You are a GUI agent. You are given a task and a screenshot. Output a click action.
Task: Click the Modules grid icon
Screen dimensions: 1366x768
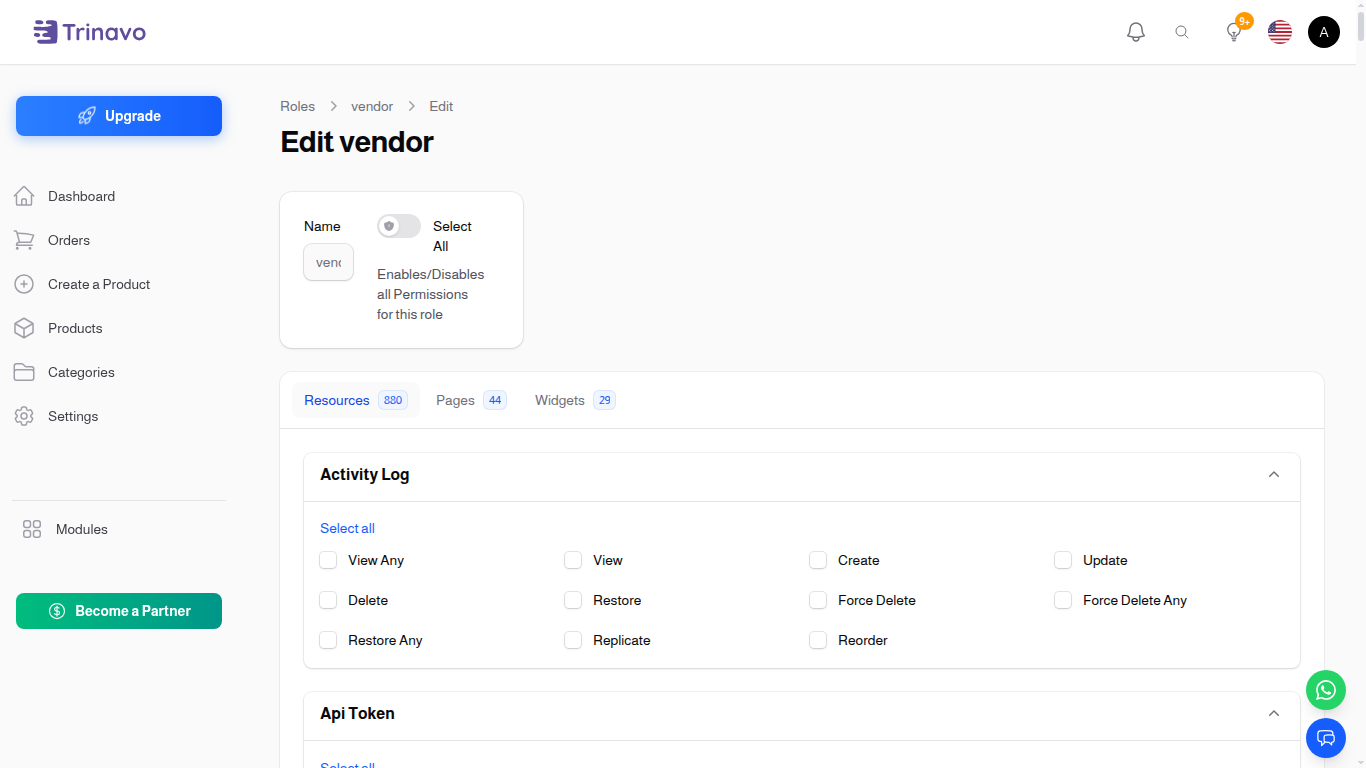coord(32,529)
